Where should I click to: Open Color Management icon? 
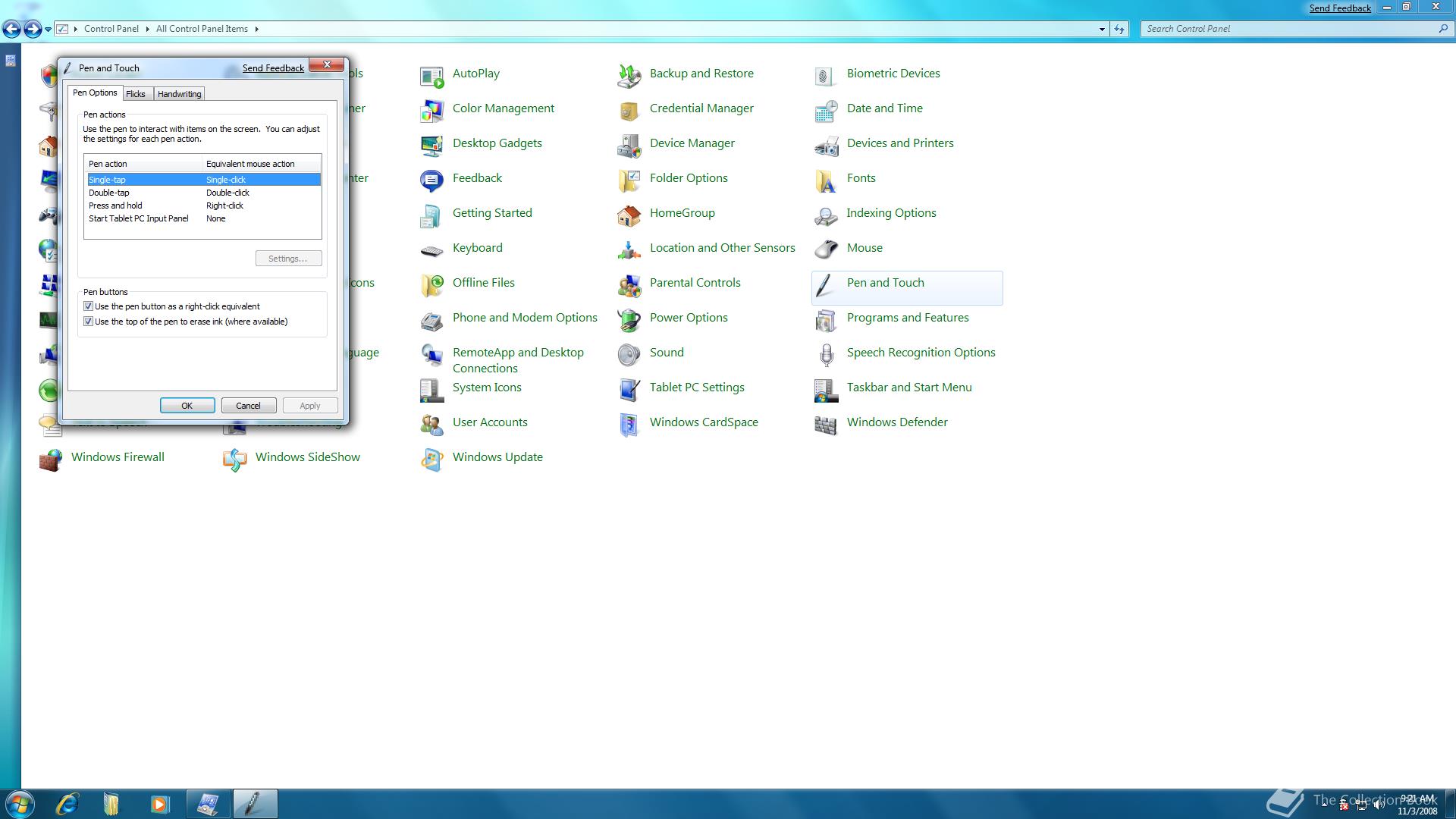pos(431,111)
